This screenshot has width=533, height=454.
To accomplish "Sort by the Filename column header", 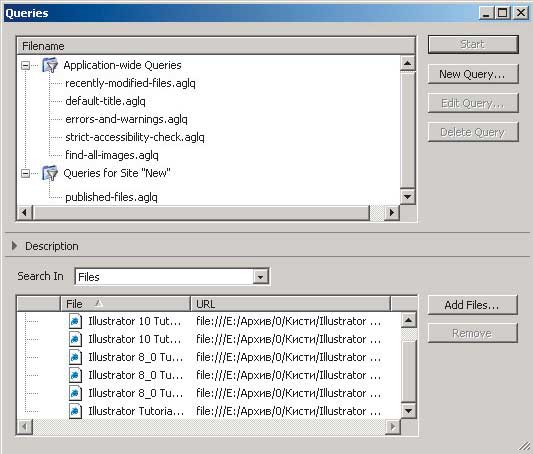I will point(216,46).
